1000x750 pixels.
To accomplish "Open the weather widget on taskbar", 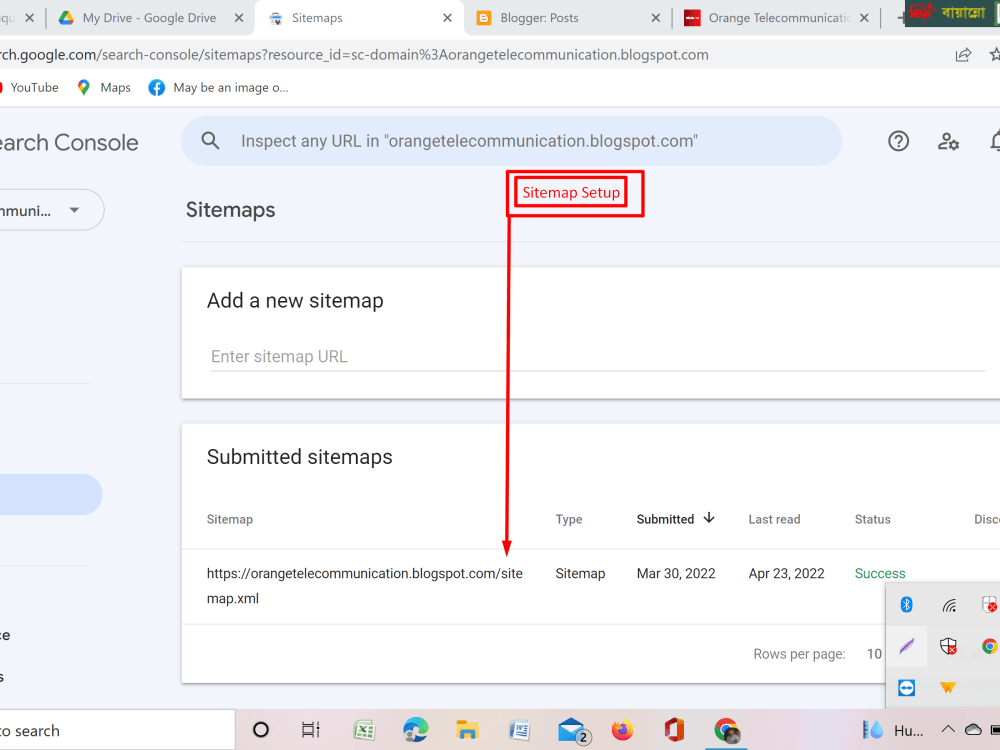I will pos(892,730).
